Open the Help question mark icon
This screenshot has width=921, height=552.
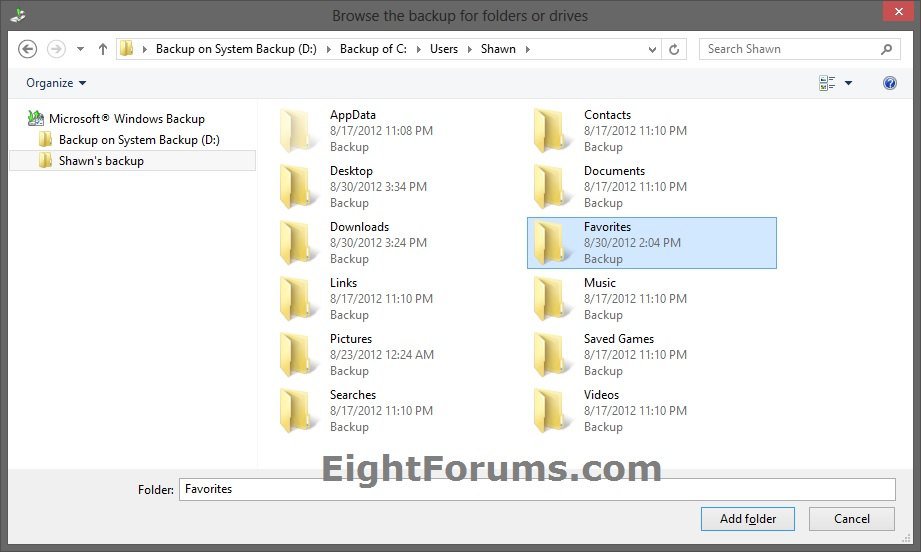click(889, 83)
